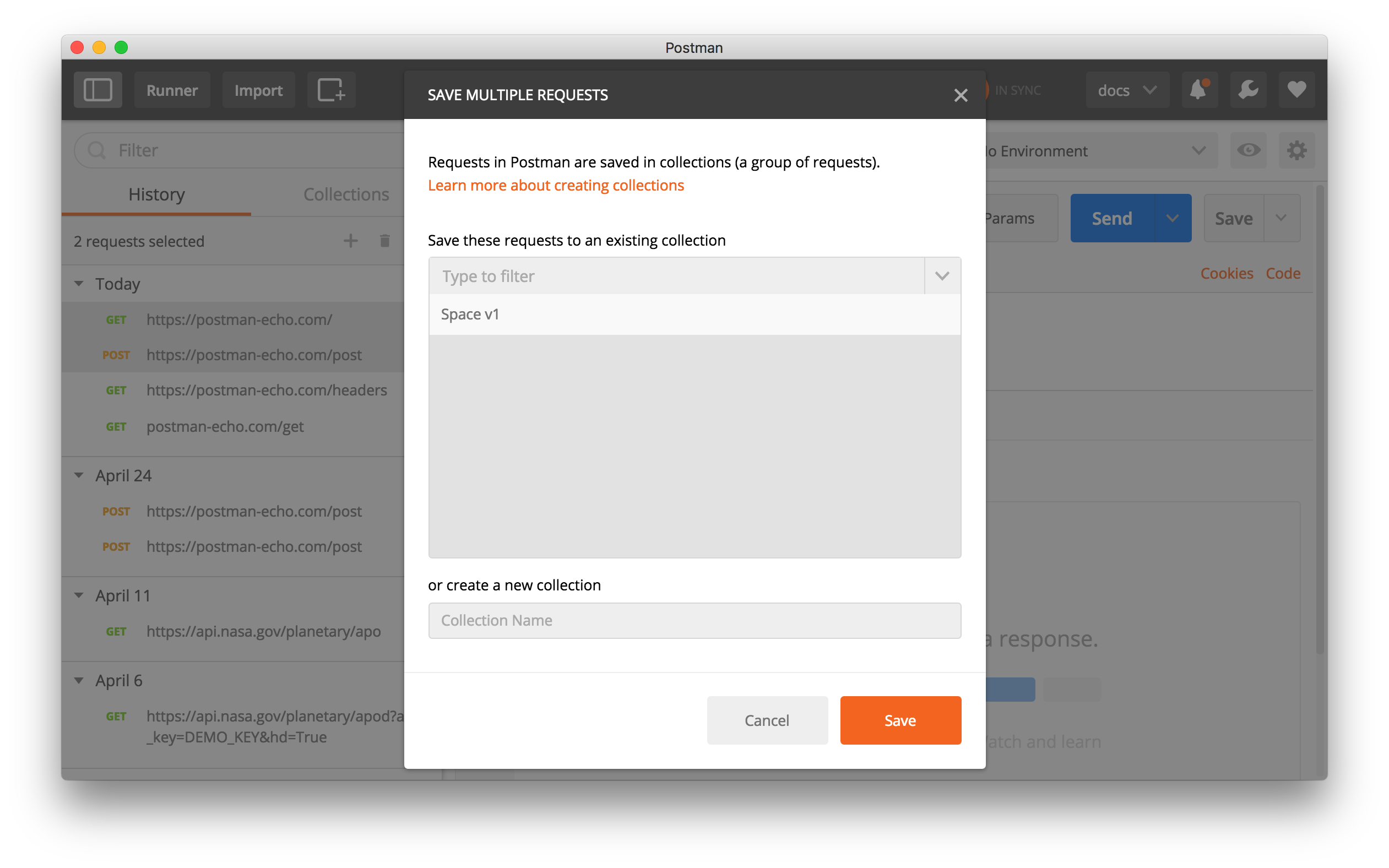This screenshot has height=868, width=1389.
Task: Click the plus icon beside requests selected
Action: pyautogui.click(x=351, y=241)
